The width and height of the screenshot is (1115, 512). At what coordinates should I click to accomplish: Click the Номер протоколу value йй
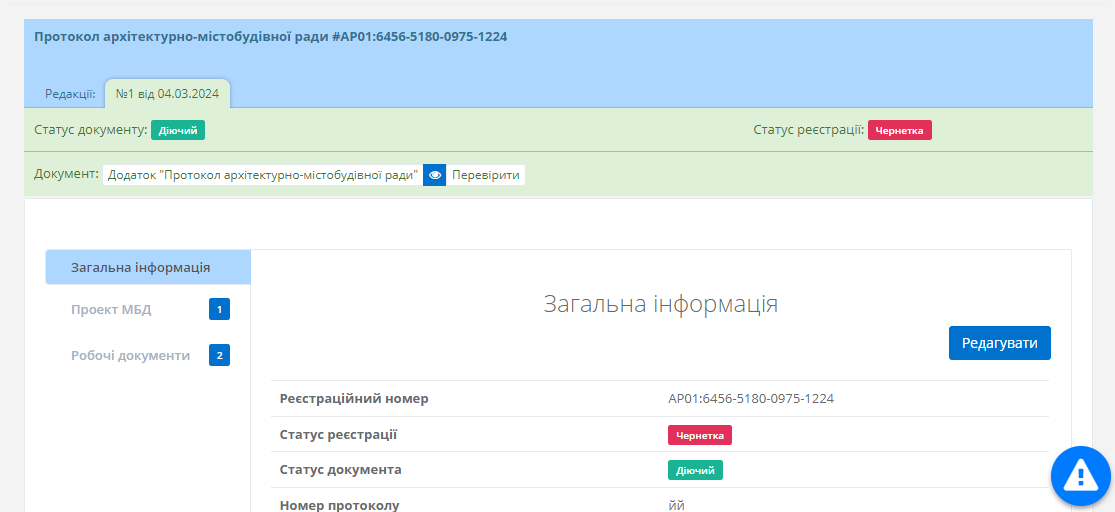(677, 505)
